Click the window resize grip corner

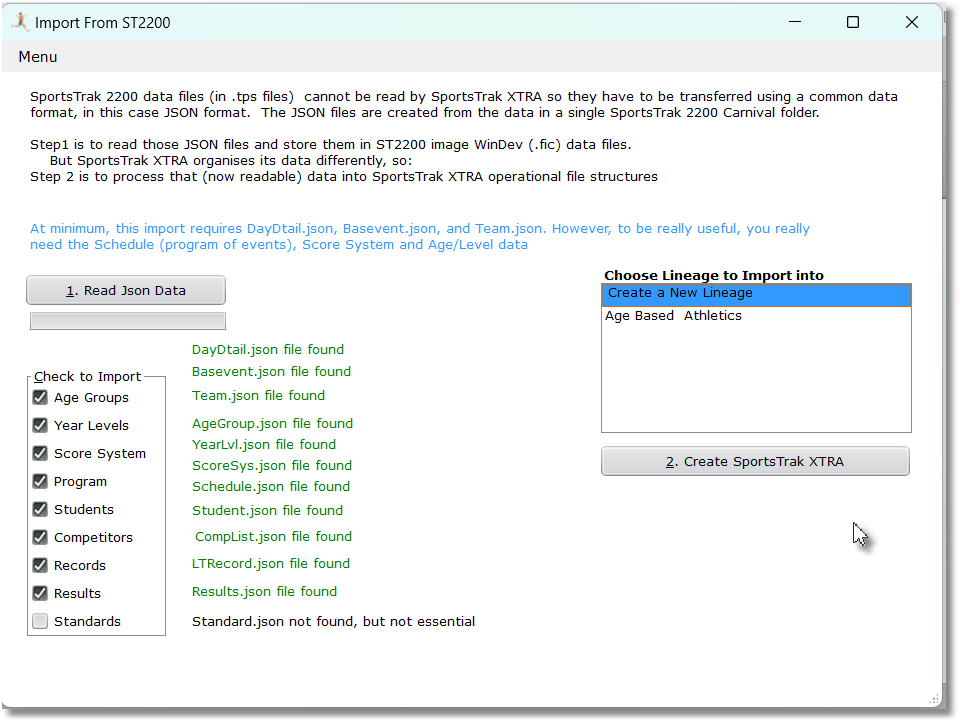click(934, 699)
